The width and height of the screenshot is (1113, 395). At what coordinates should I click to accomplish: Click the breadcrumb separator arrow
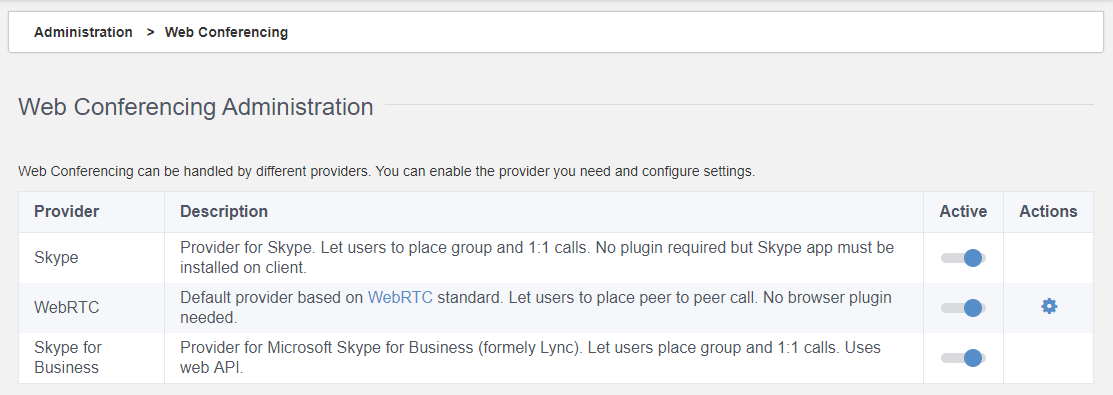150,32
